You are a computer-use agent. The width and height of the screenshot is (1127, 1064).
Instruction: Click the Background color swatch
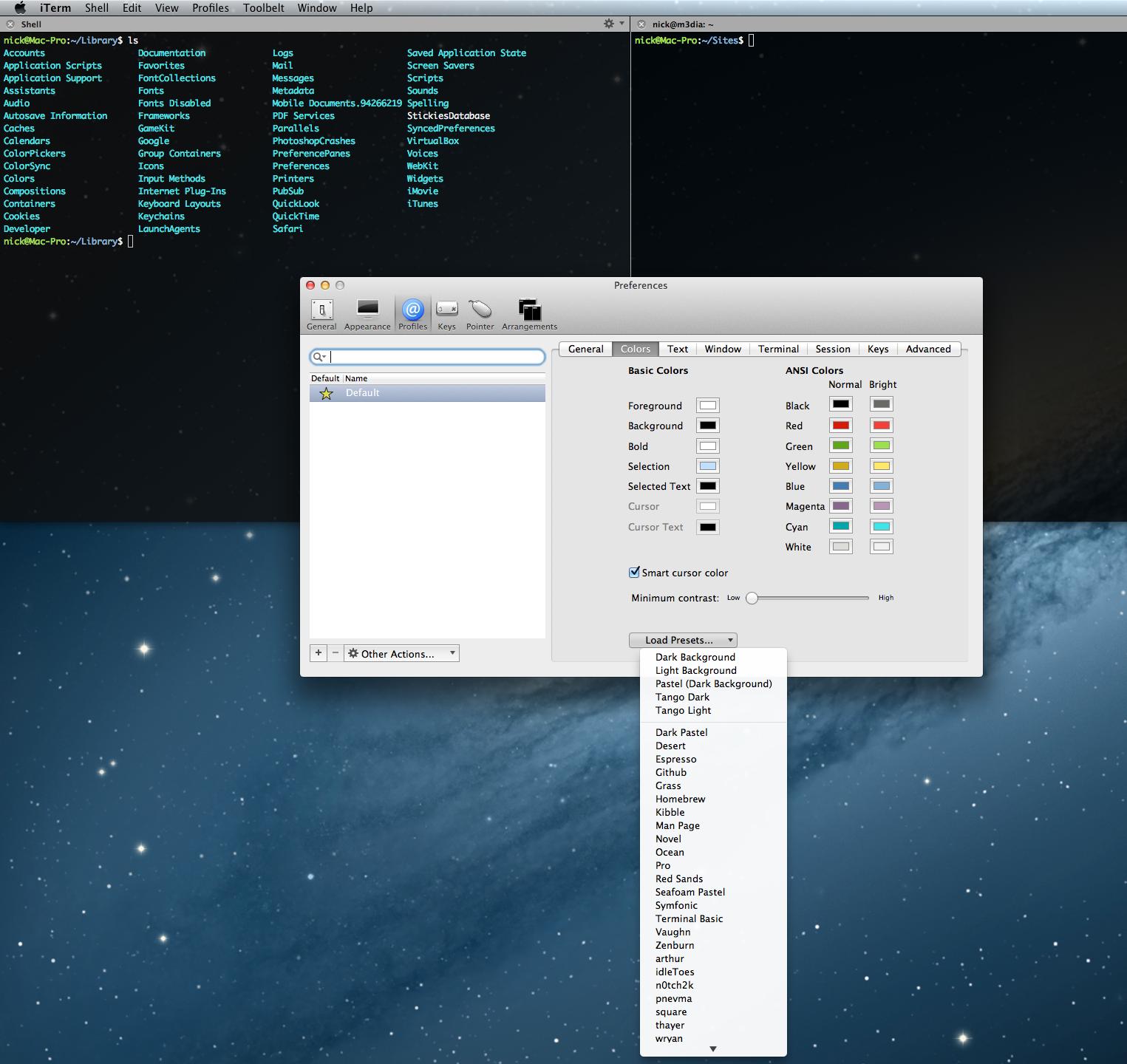(707, 426)
